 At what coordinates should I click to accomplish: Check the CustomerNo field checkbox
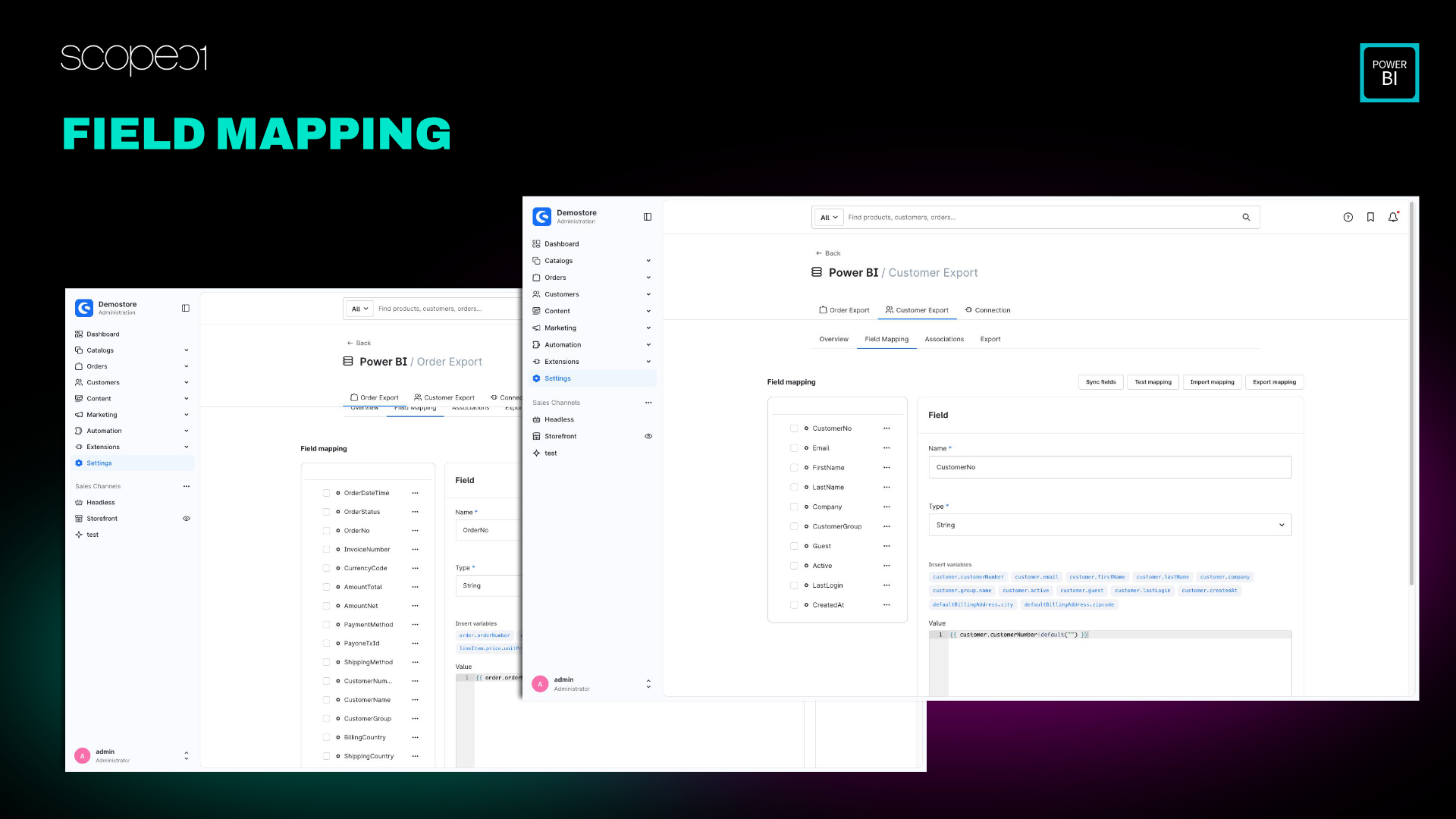pyautogui.click(x=794, y=428)
